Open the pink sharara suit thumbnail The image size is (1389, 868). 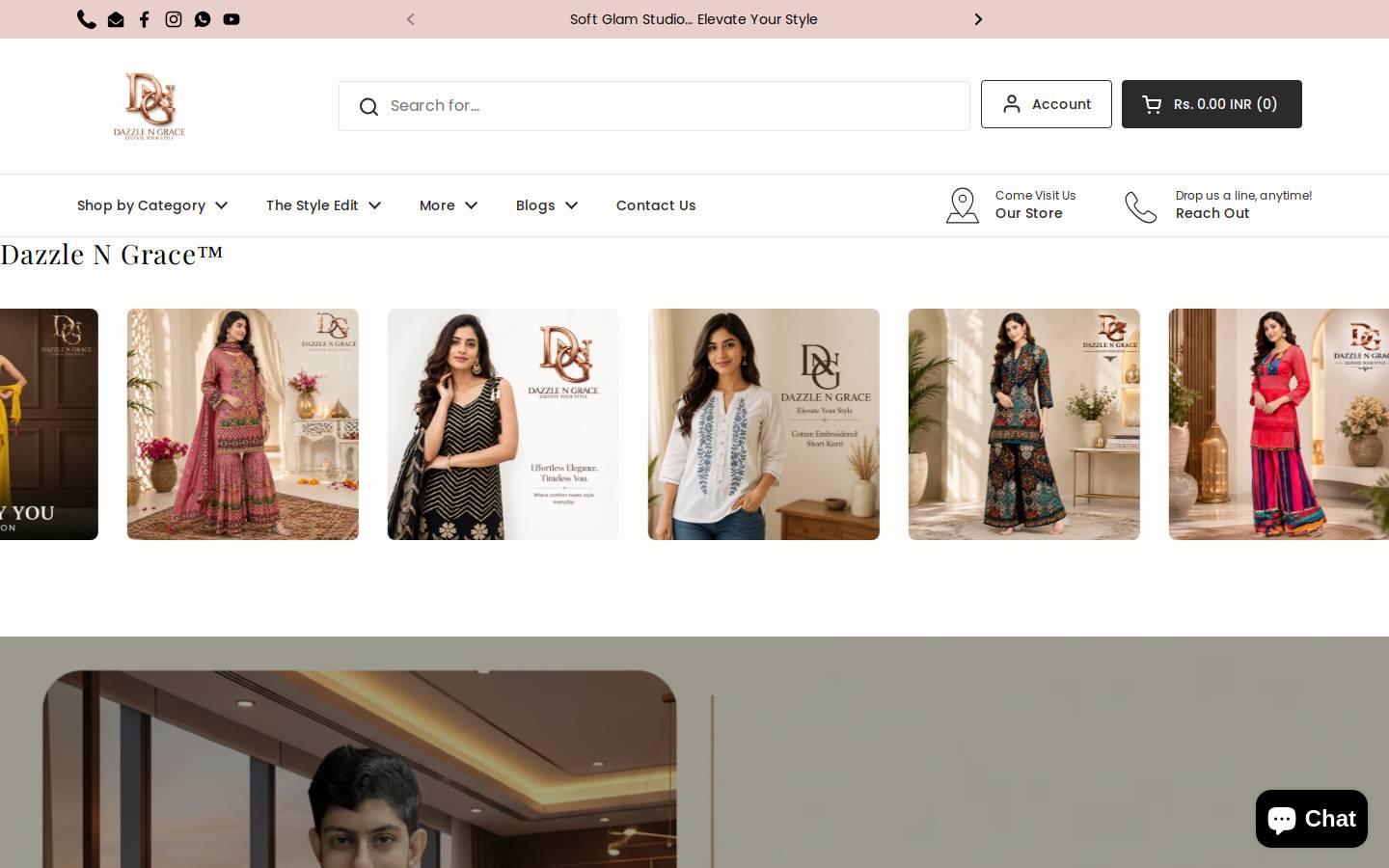pos(243,424)
